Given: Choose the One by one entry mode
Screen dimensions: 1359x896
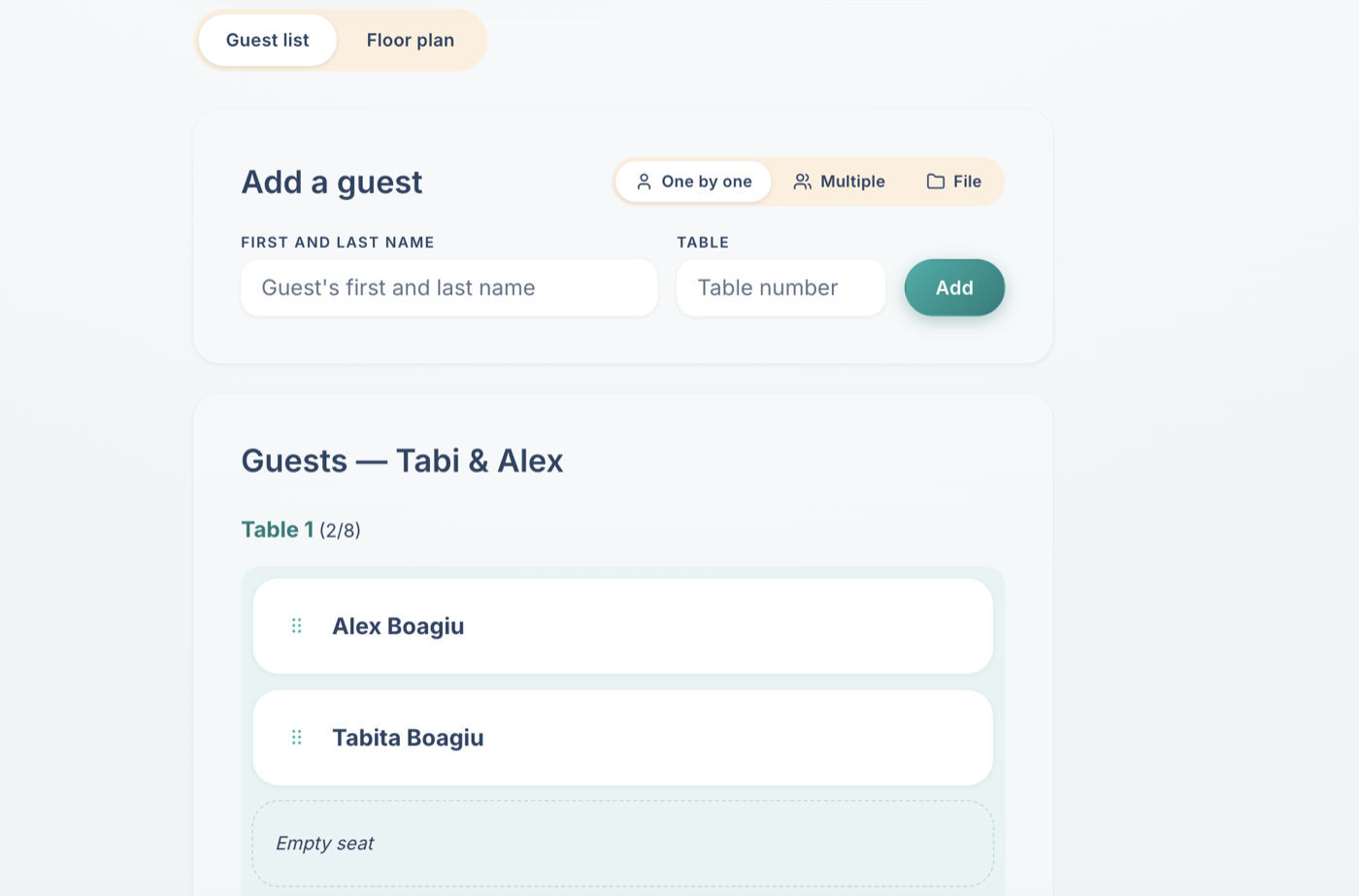Looking at the screenshot, I should pos(694,182).
